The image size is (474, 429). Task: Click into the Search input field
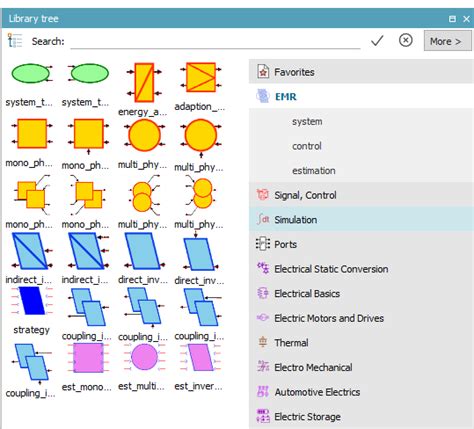pos(215,41)
